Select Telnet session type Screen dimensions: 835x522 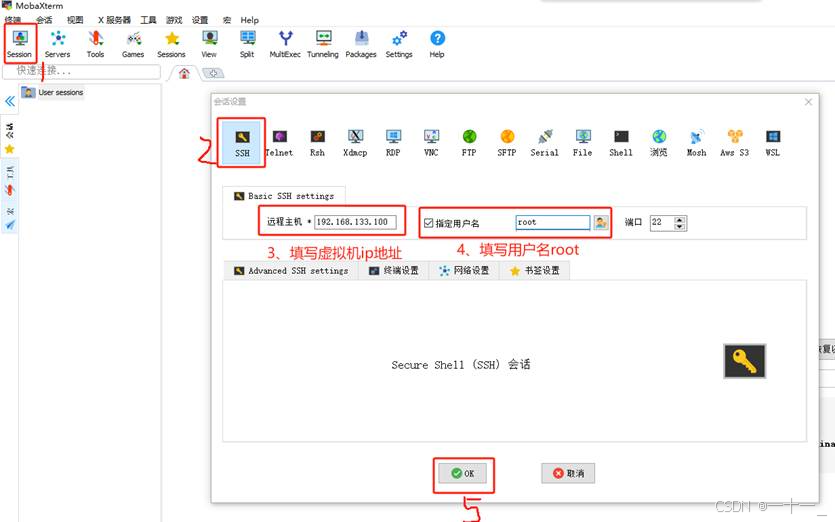[279, 143]
